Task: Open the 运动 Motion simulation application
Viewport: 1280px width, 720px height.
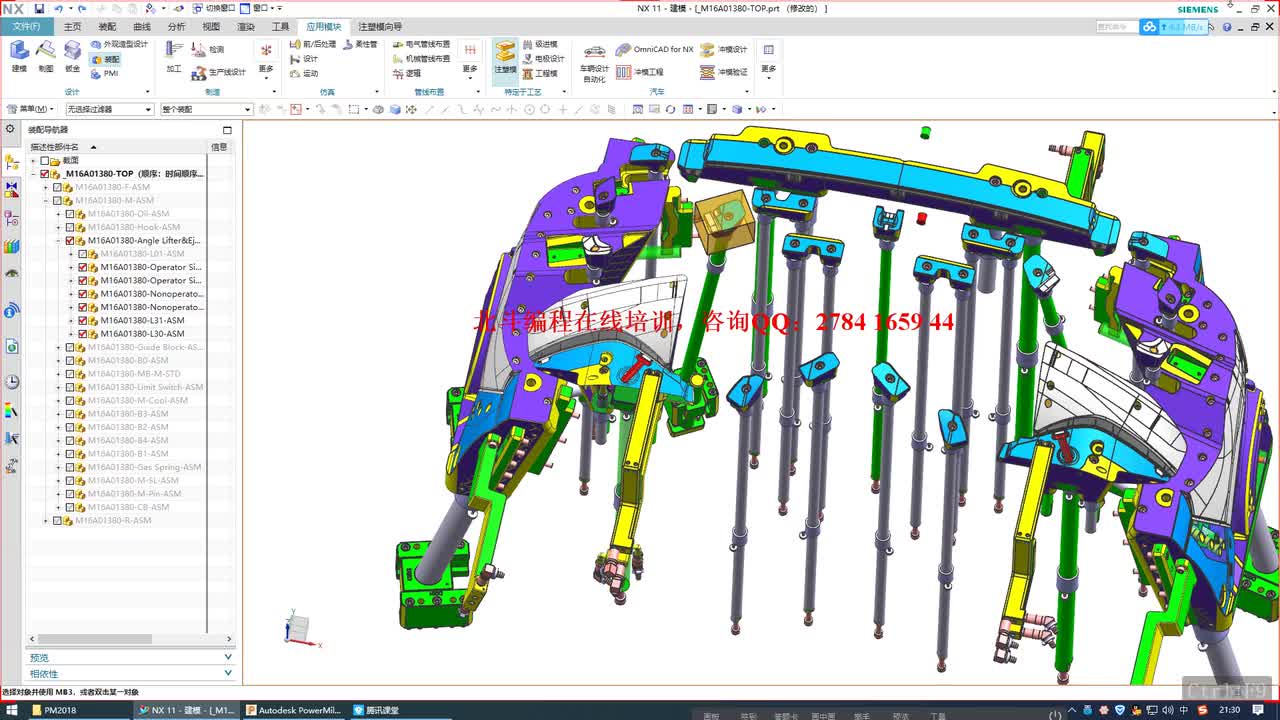Action: (304, 74)
